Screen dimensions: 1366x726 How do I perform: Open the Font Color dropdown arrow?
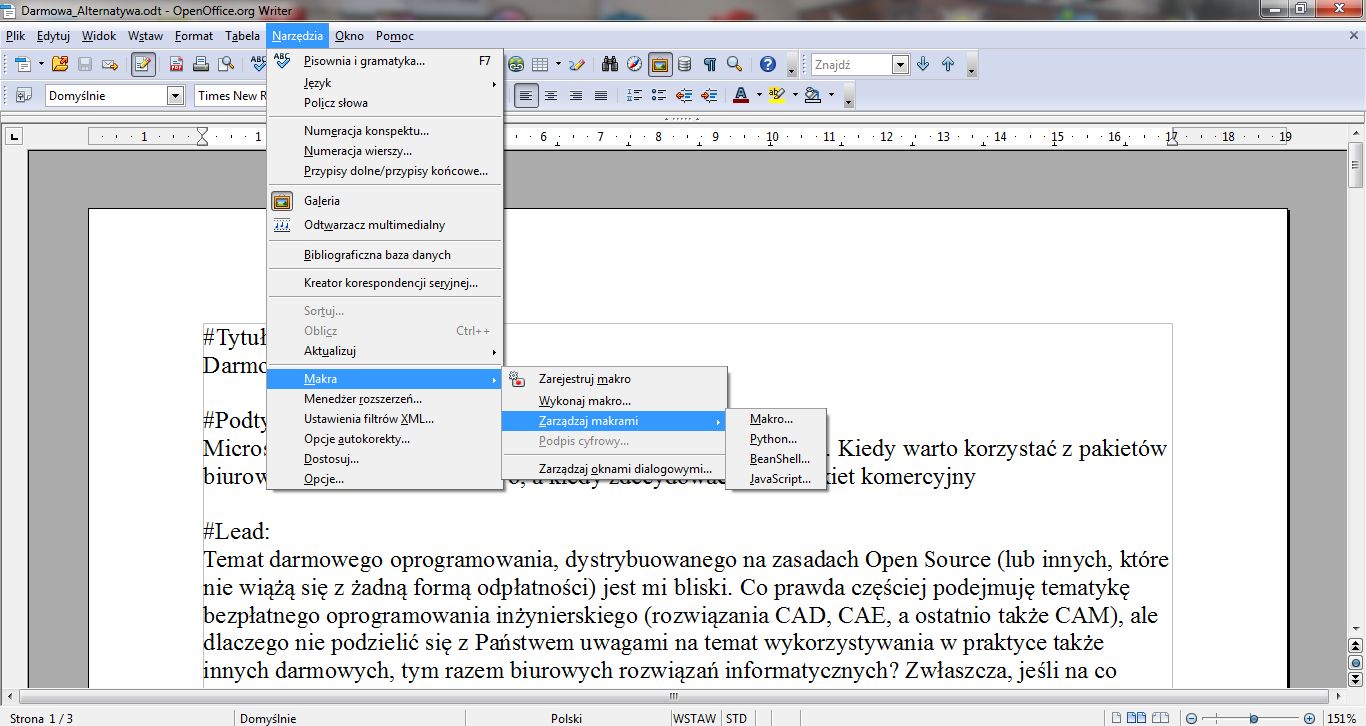pyautogui.click(x=760, y=96)
